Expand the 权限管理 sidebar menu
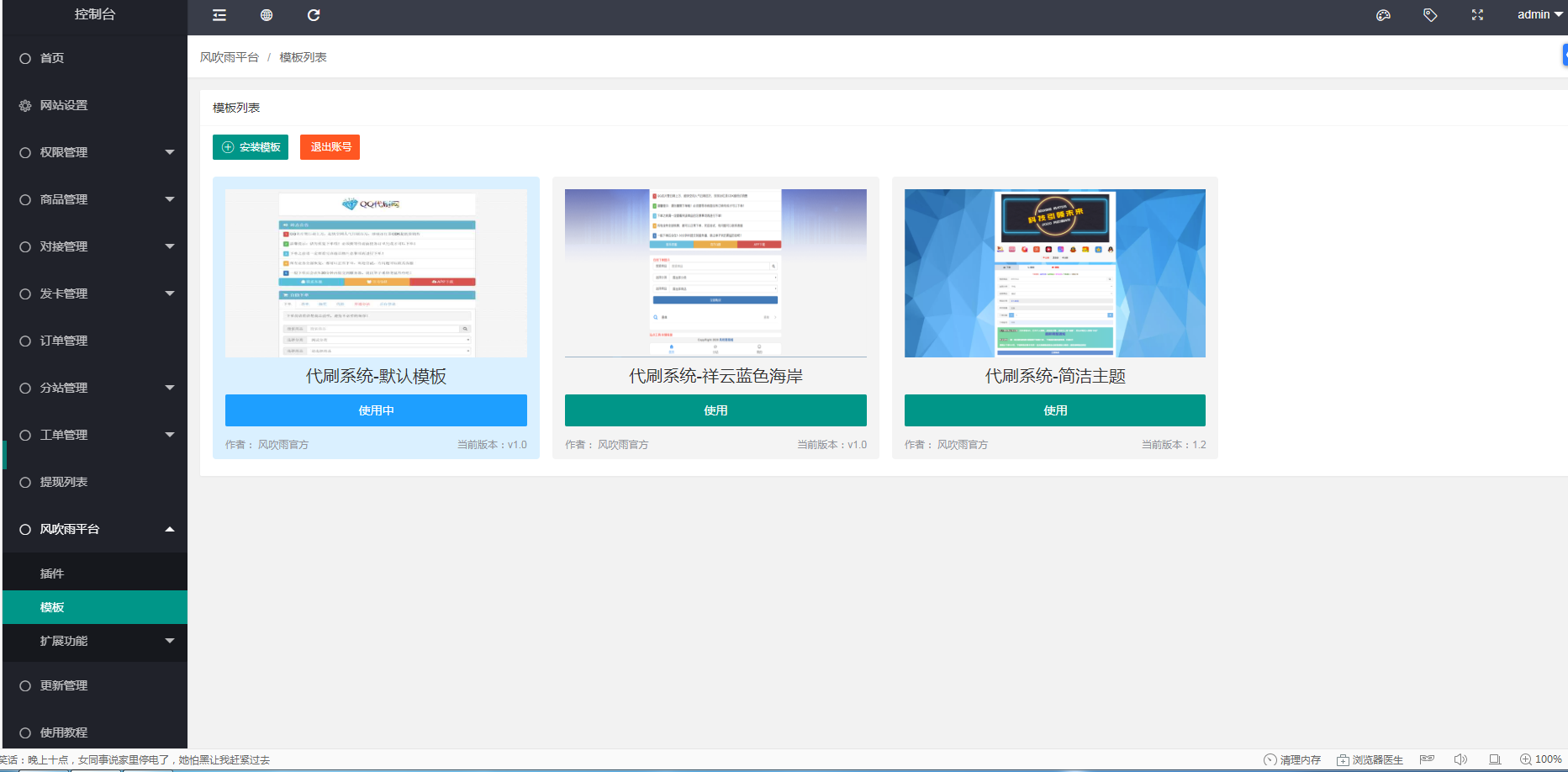Screen dimensions: 1568x772 [95, 152]
